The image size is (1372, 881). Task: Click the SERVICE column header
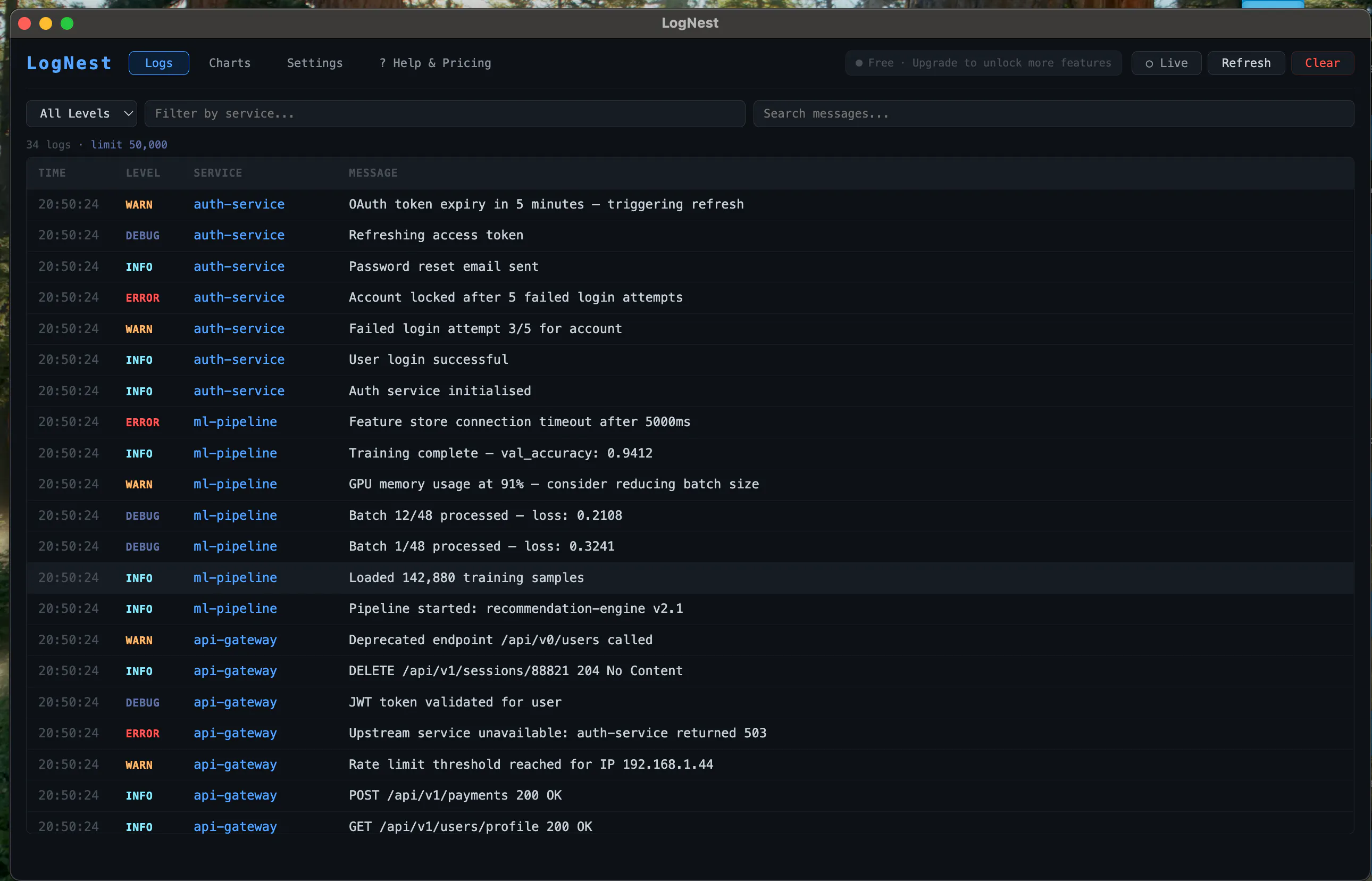pos(218,173)
